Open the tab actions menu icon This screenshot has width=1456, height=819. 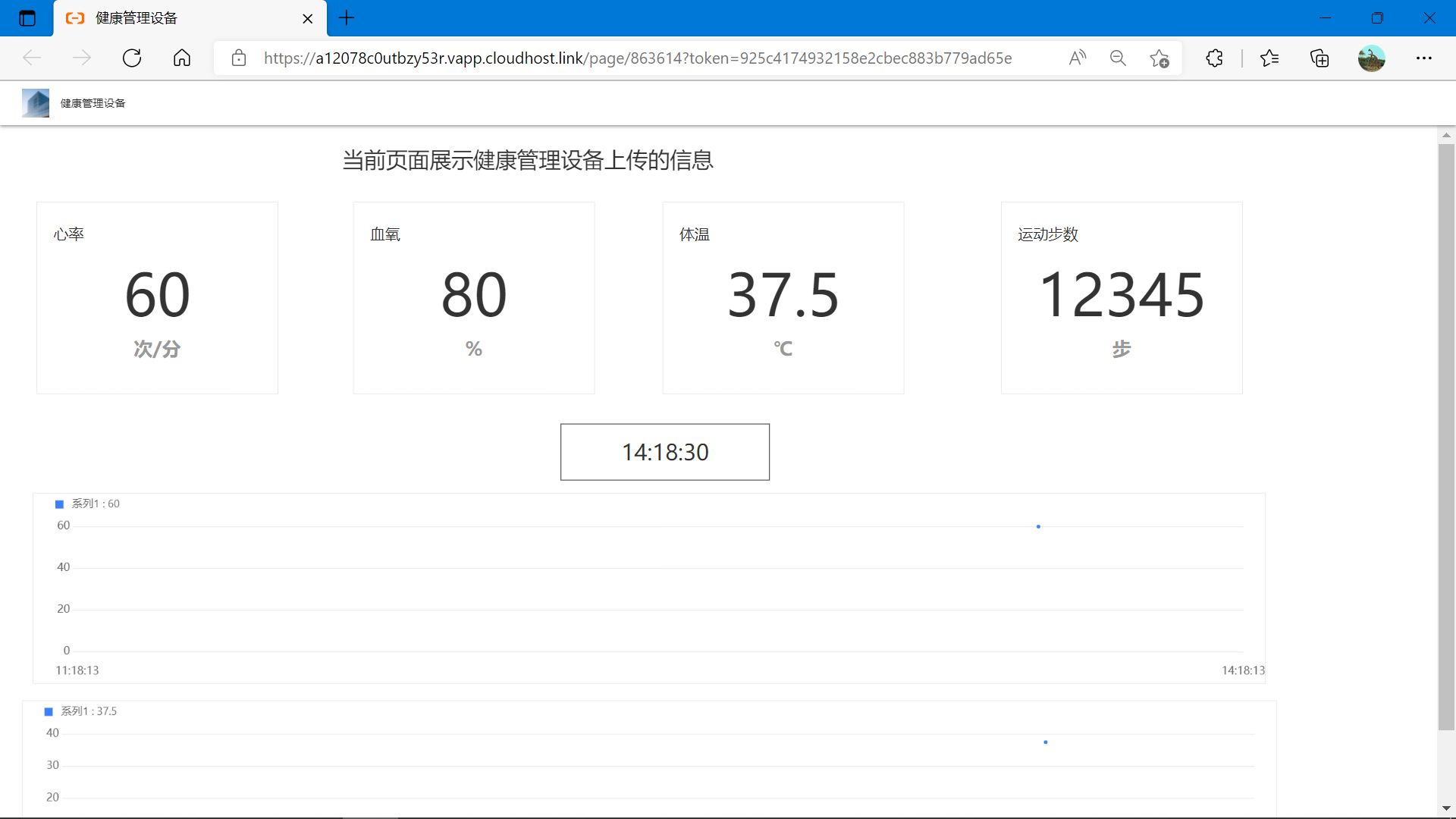pos(27,18)
